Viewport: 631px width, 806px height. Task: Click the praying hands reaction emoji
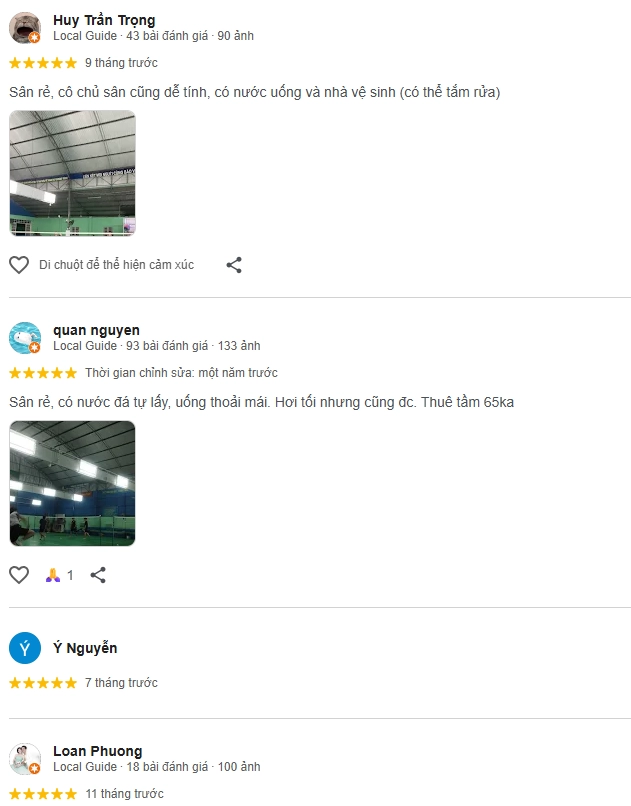(x=53, y=575)
